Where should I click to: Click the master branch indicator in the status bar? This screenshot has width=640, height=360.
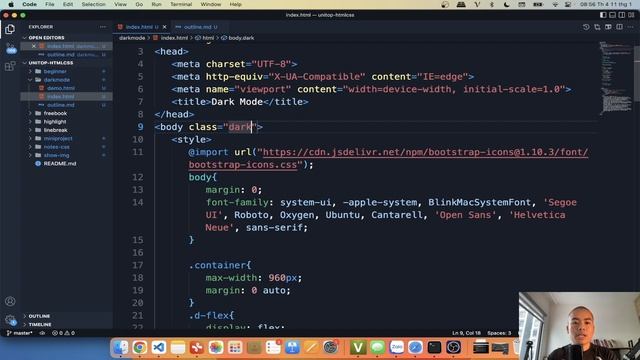pos(20,333)
